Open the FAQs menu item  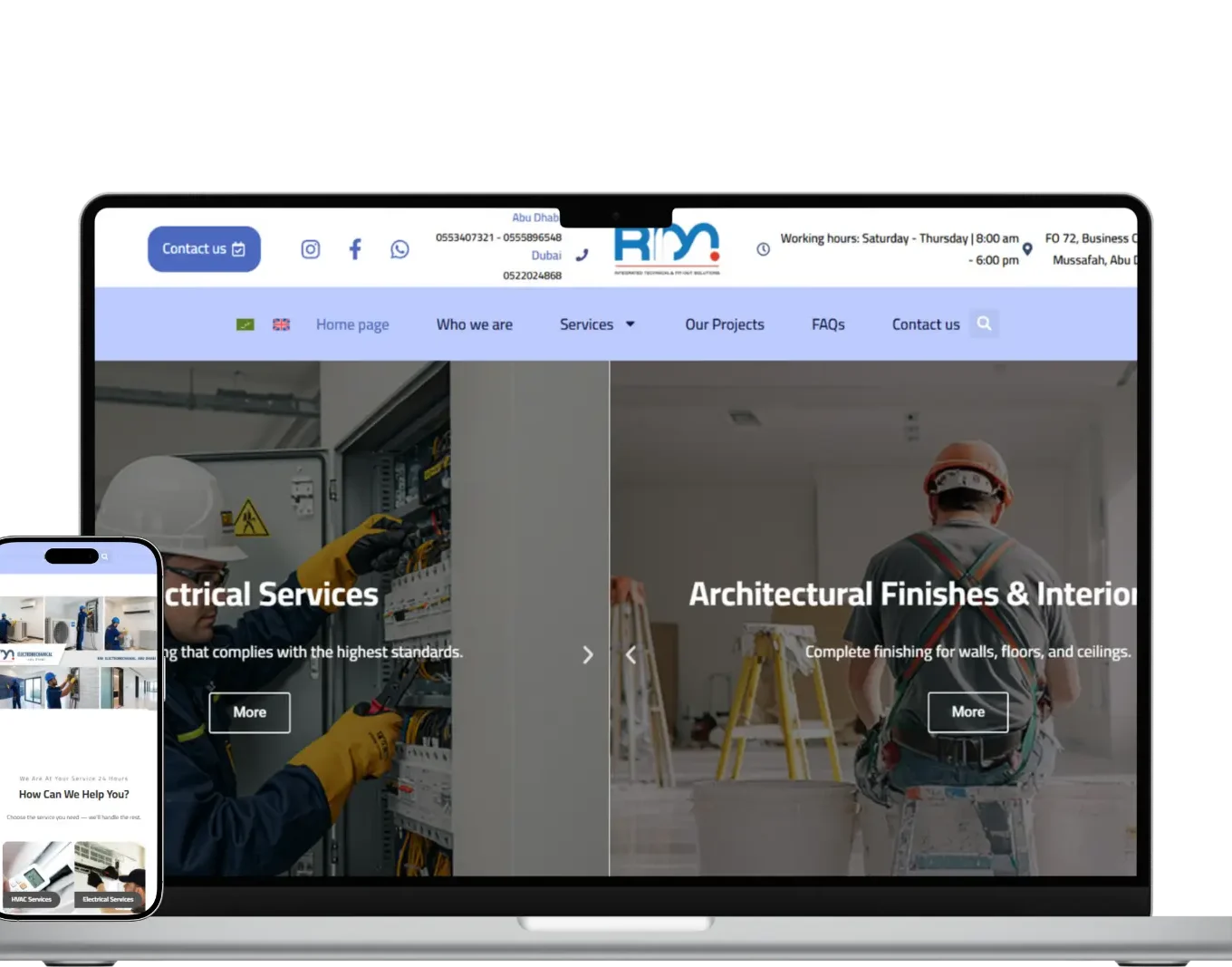(x=828, y=324)
